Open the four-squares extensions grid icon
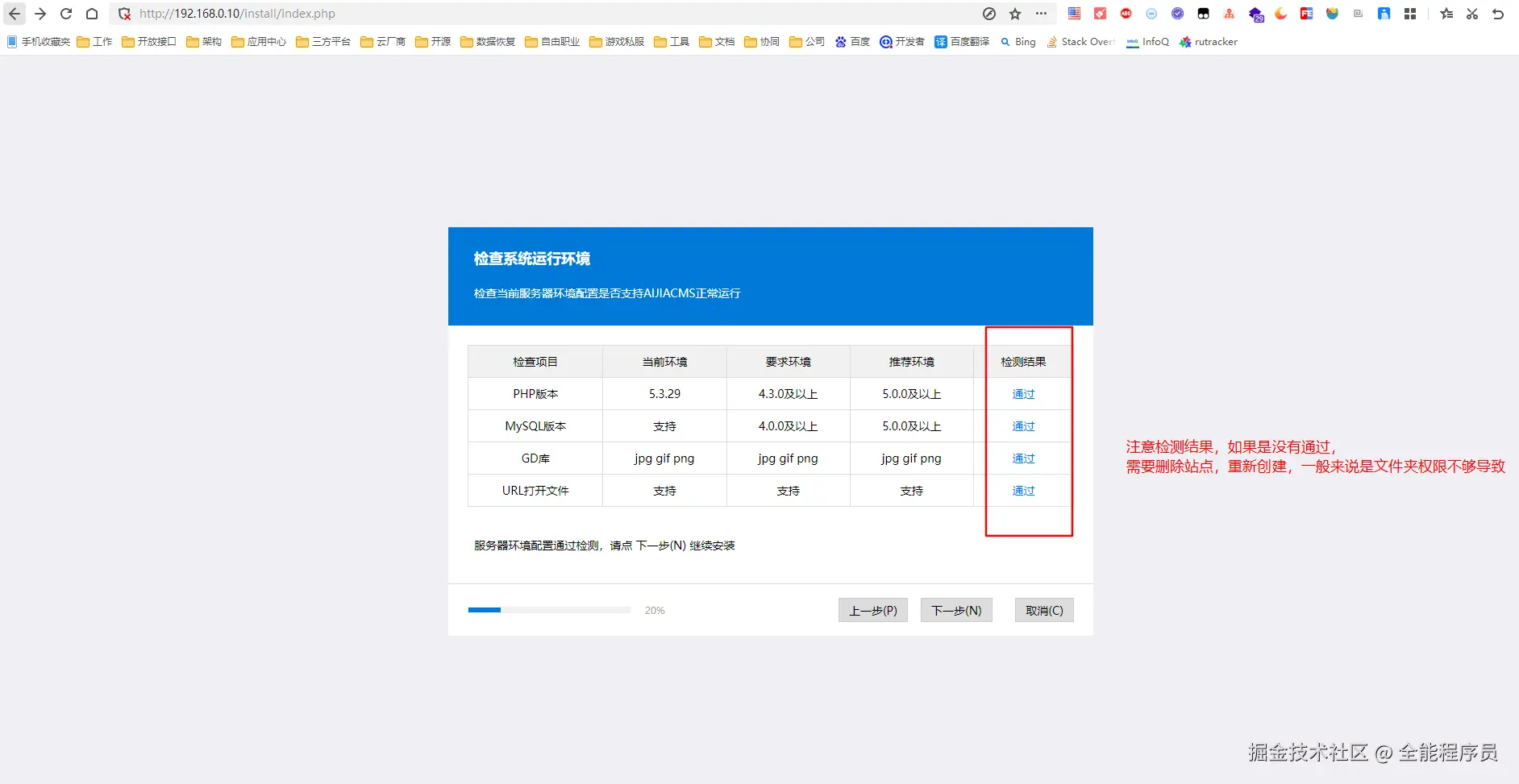This screenshot has height=784, width=1519. click(x=1409, y=14)
